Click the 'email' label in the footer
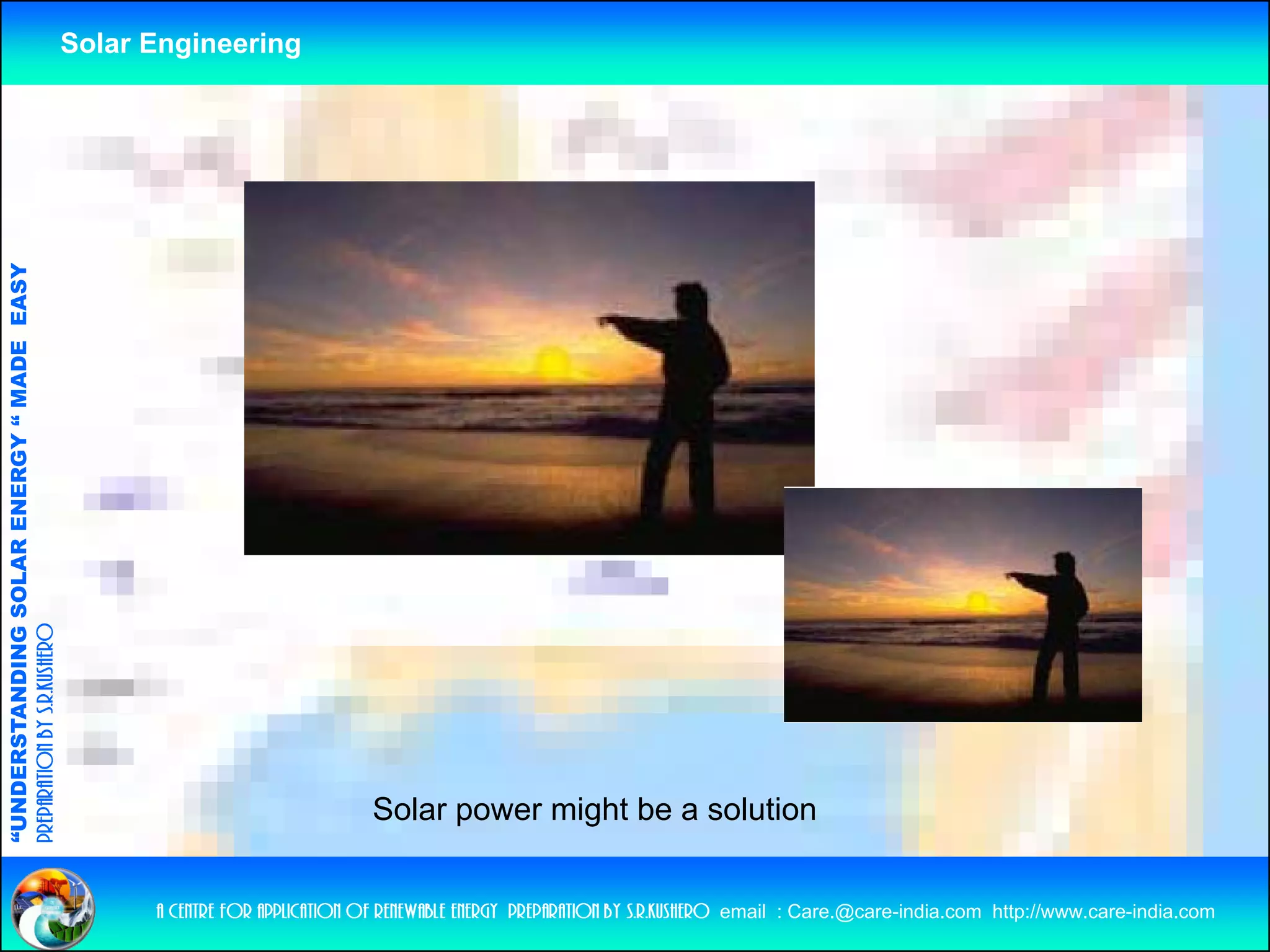This screenshot has height=952, width=1270. 742,912
